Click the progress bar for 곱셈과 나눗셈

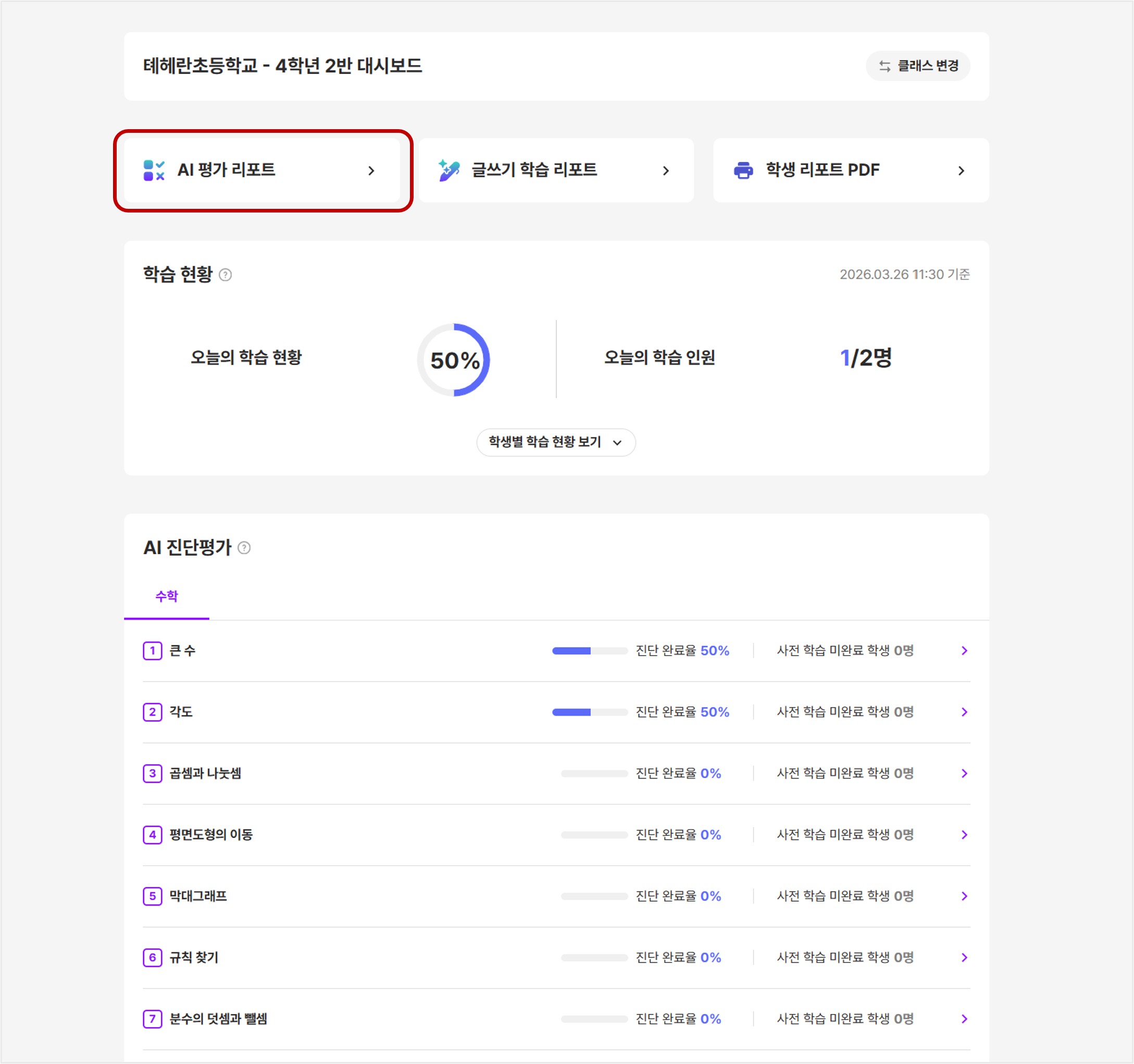[x=594, y=774]
